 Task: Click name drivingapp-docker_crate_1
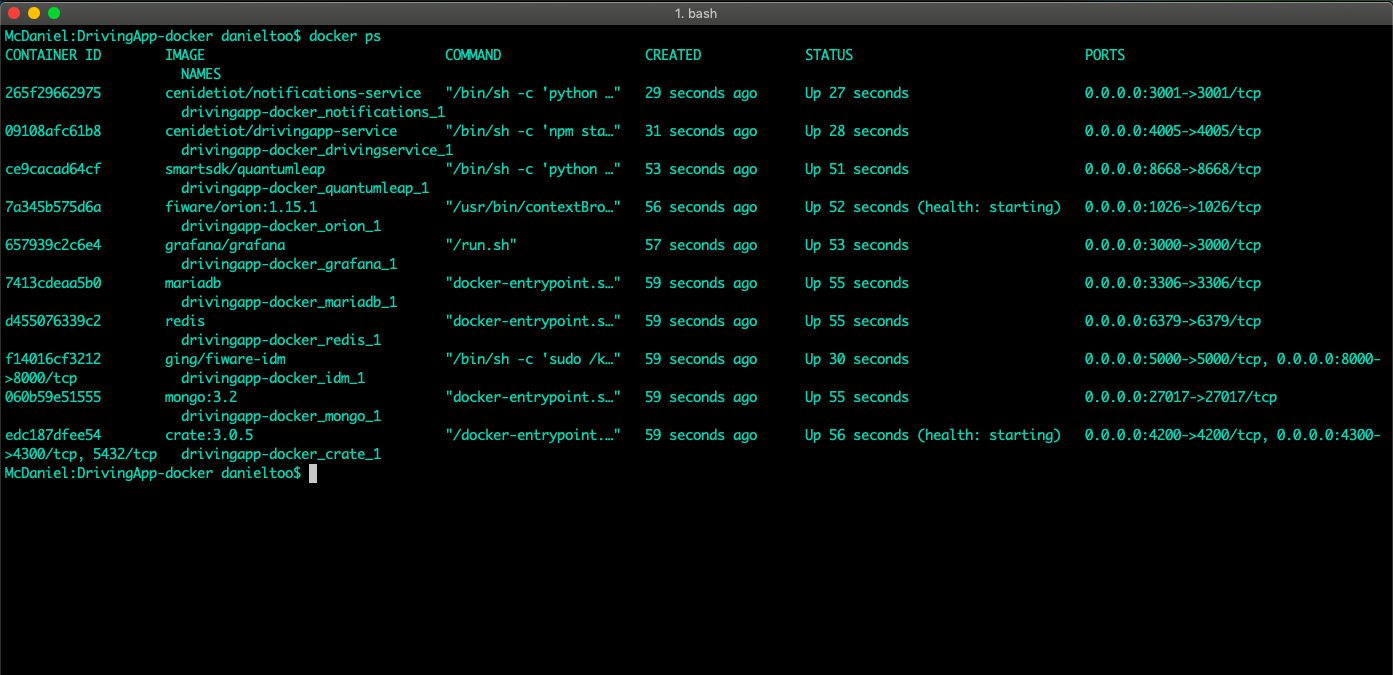(281, 454)
